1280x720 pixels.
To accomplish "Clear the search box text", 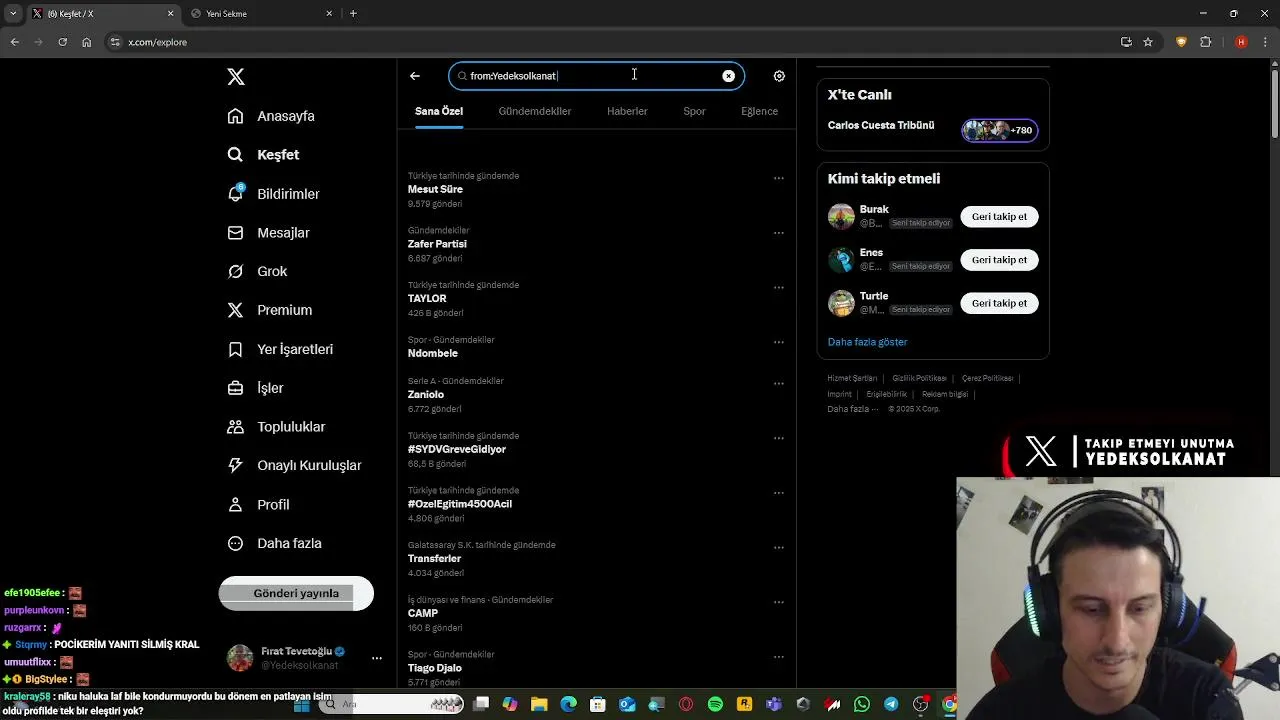I will click(x=729, y=76).
